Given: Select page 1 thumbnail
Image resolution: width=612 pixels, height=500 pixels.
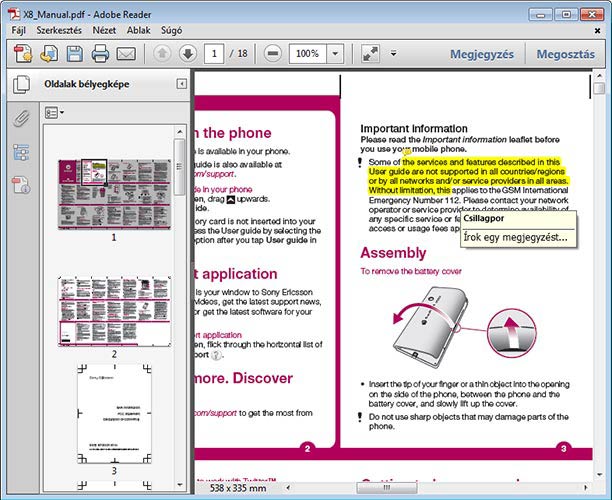Looking at the screenshot, I should pos(114,194).
